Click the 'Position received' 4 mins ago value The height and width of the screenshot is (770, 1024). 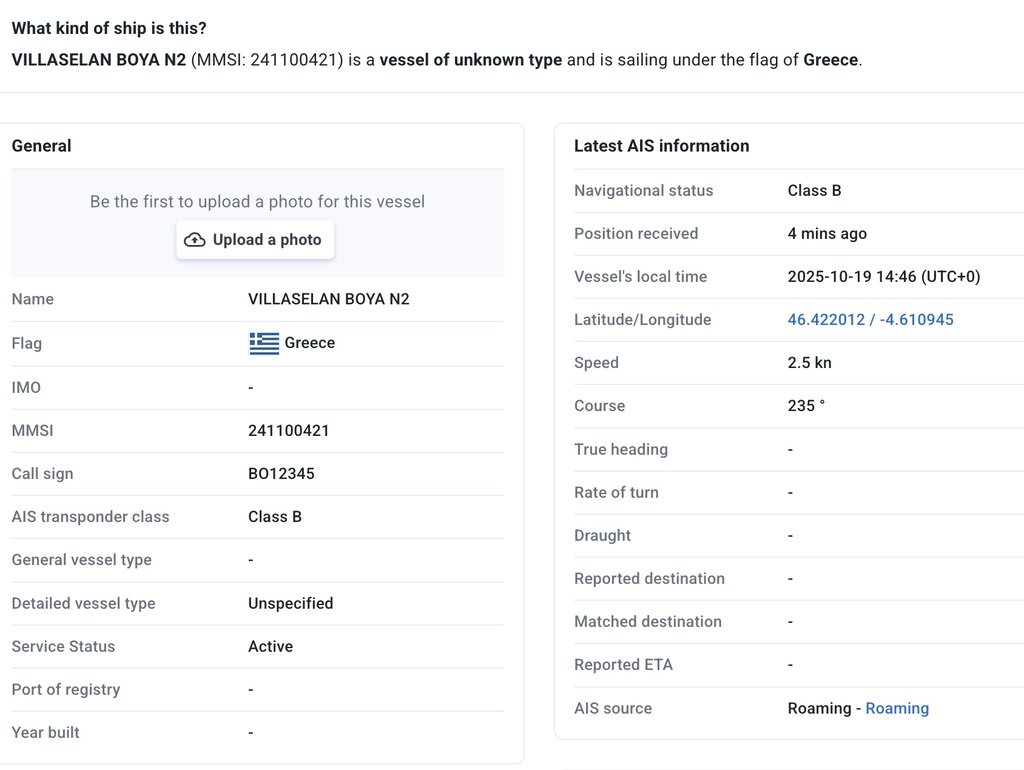[x=827, y=234]
